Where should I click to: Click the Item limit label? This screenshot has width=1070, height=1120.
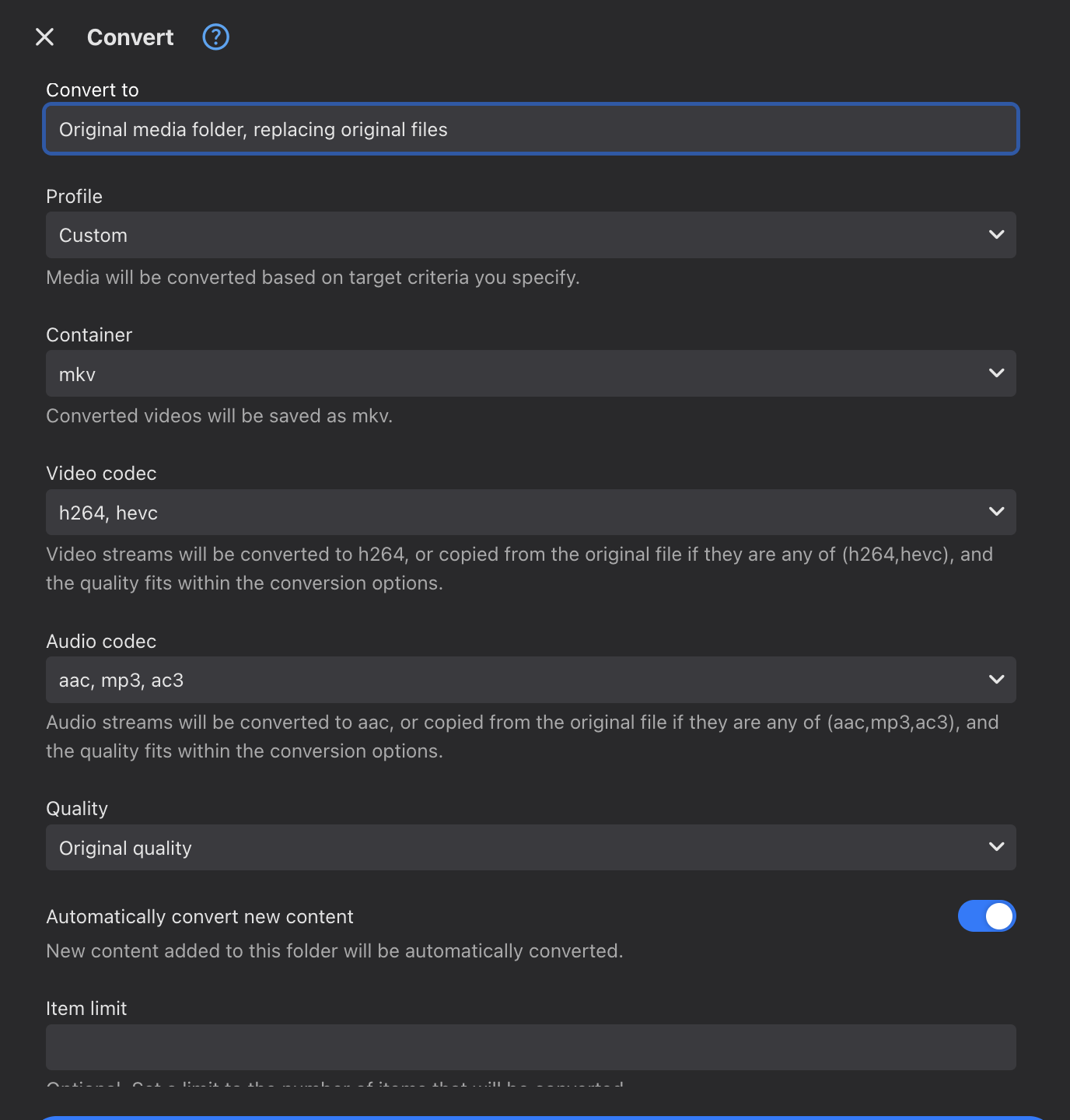click(x=86, y=1009)
